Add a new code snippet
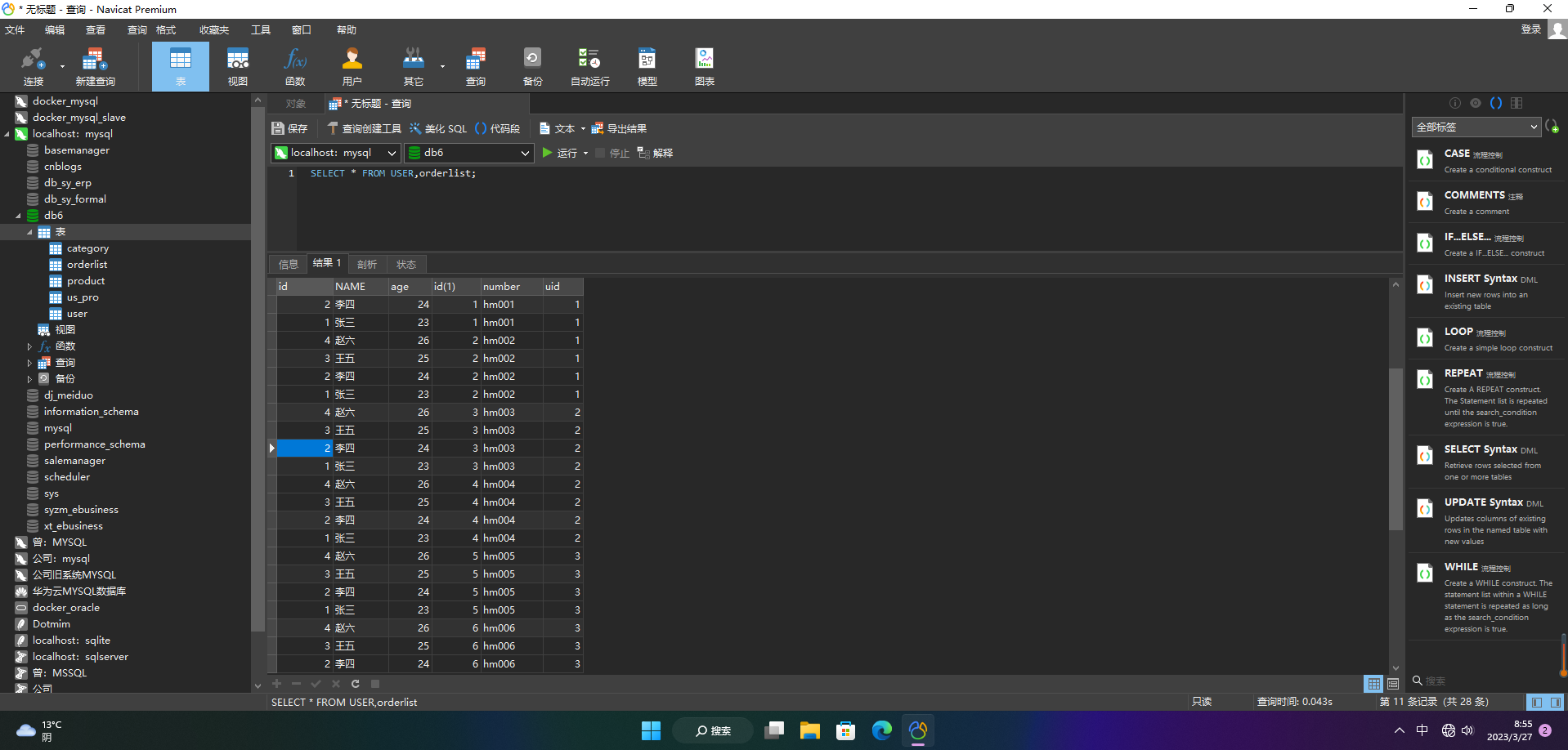 click(1552, 127)
